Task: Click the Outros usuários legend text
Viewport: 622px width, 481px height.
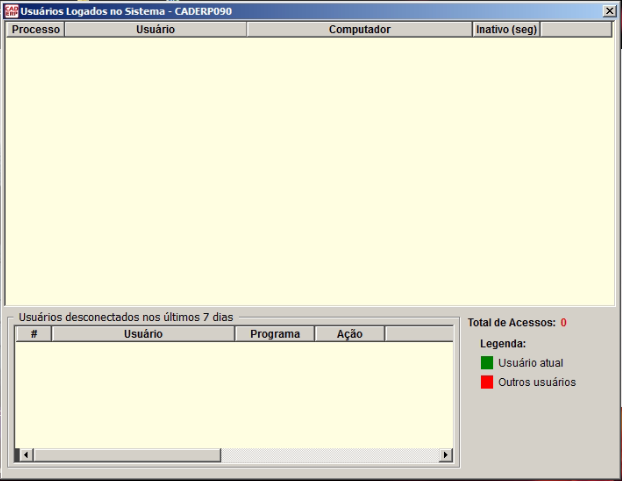Action: click(x=537, y=382)
